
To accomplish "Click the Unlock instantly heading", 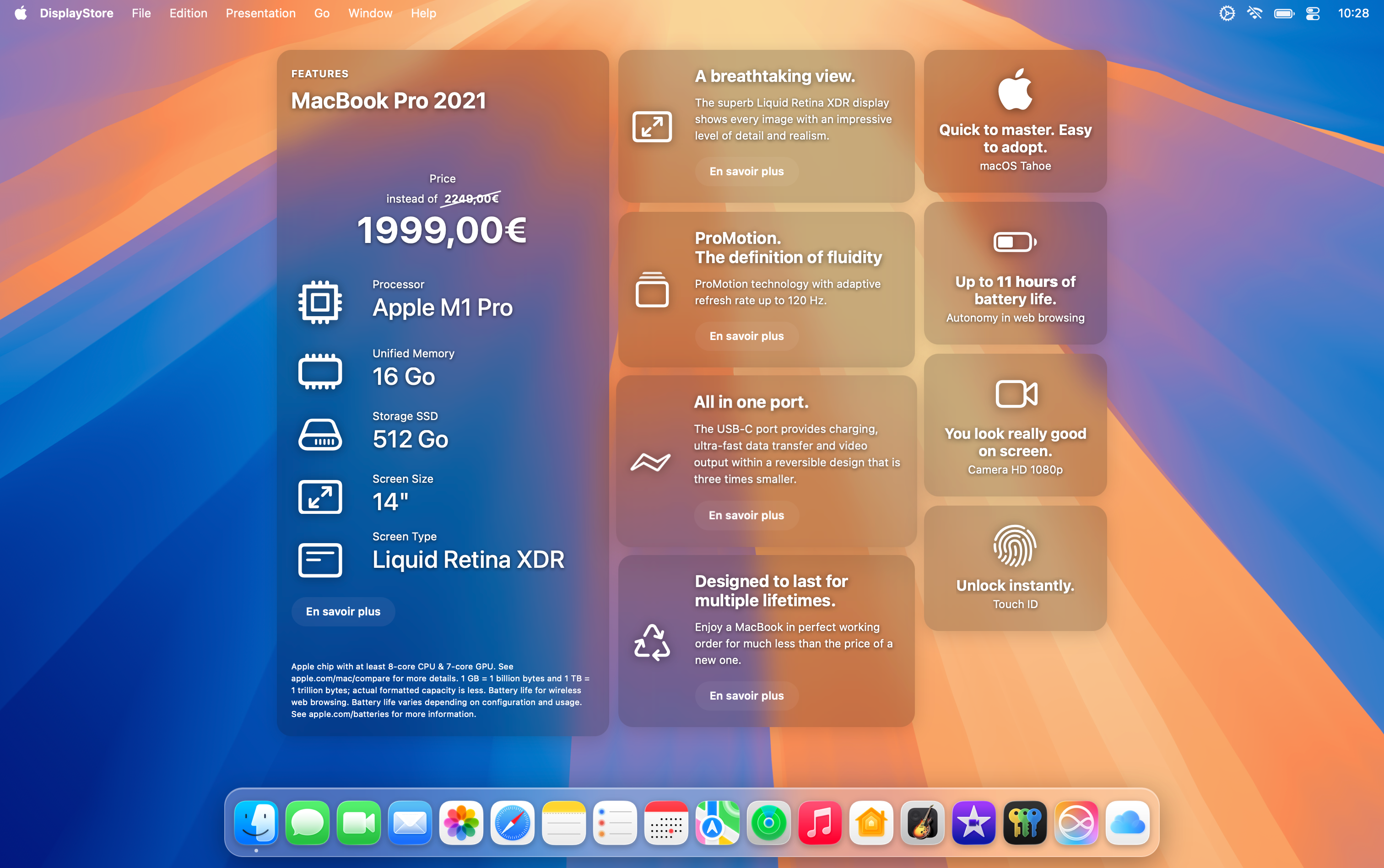I will 1015,586.
